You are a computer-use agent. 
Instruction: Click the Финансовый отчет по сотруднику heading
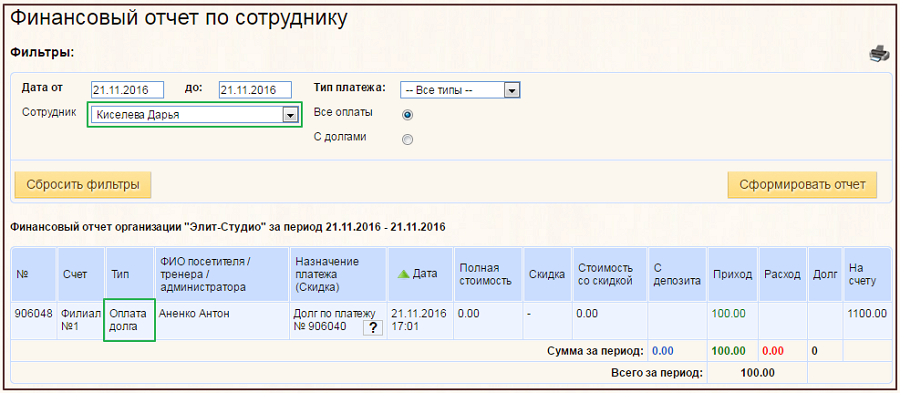click(x=179, y=18)
